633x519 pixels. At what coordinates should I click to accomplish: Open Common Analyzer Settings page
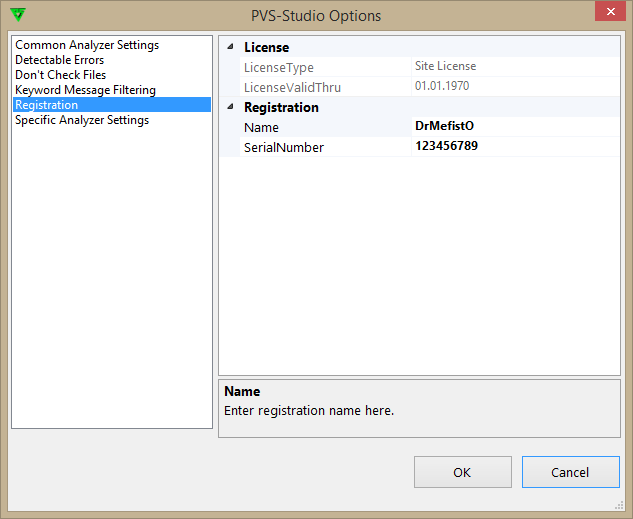tap(87, 45)
